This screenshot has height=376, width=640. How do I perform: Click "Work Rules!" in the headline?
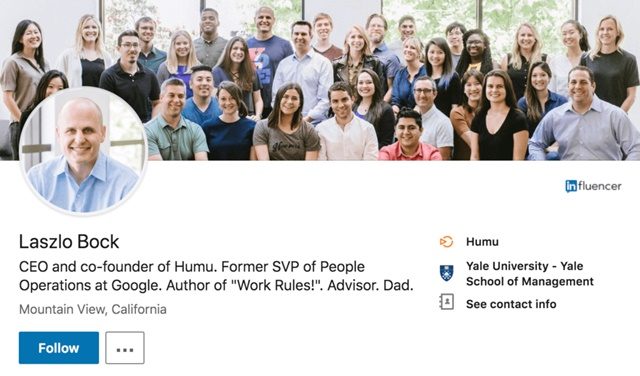[x=276, y=285]
